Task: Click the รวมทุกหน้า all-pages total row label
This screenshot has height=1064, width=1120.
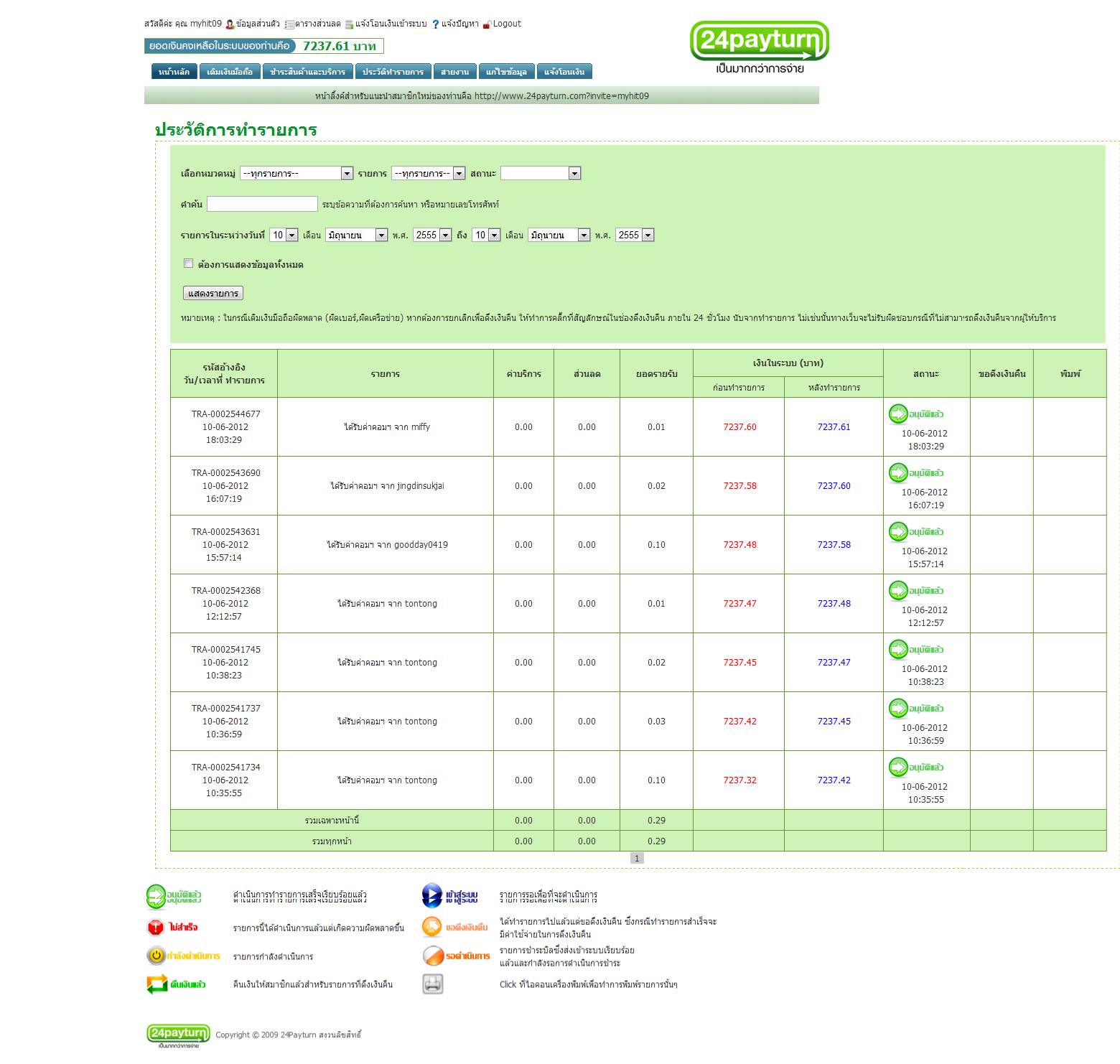Action: 332,841
